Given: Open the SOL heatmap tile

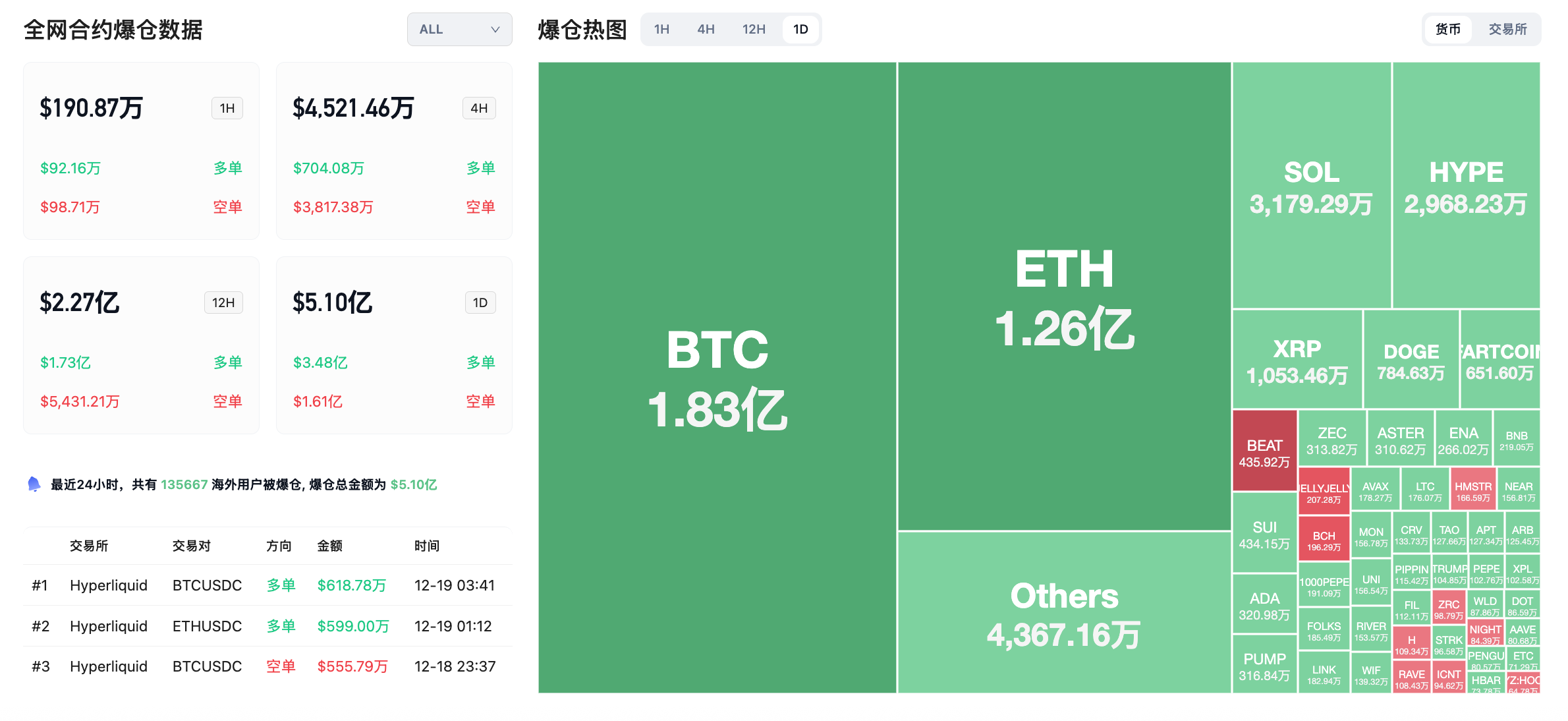Looking at the screenshot, I should [1311, 186].
